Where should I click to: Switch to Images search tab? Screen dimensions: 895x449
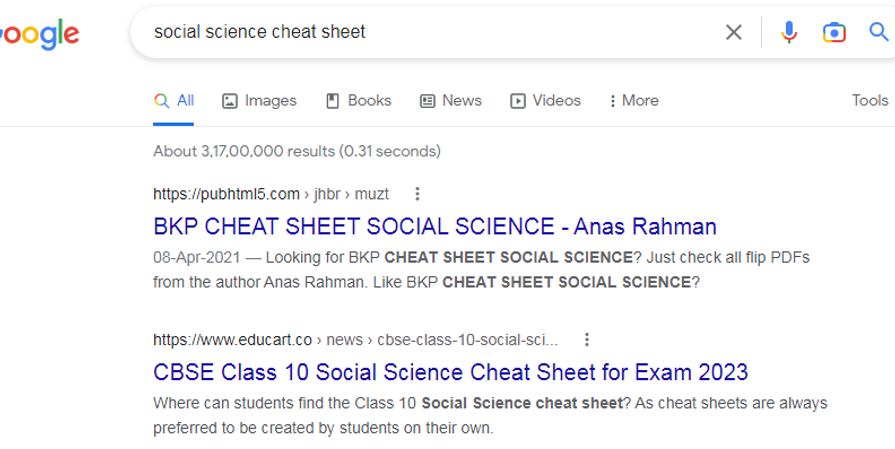(259, 100)
